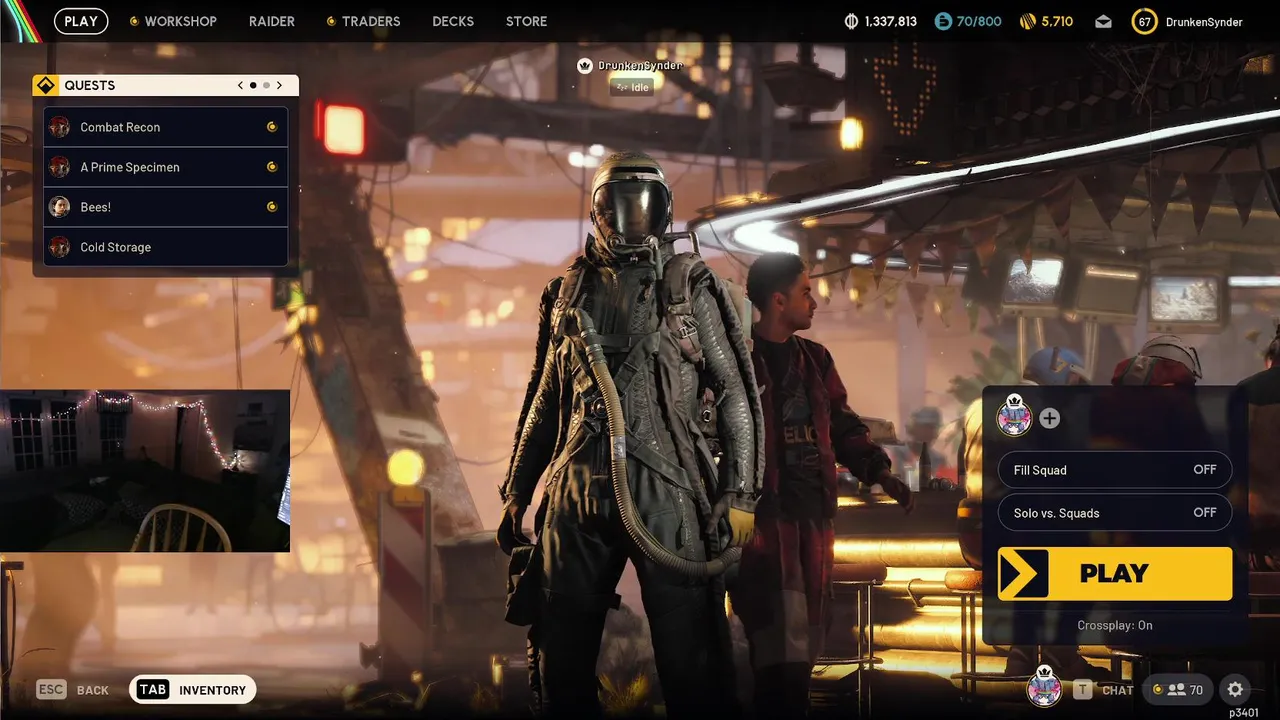Click the A Prime Specimen quest giver portrait
This screenshot has height=720, width=1280.
click(60, 167)
